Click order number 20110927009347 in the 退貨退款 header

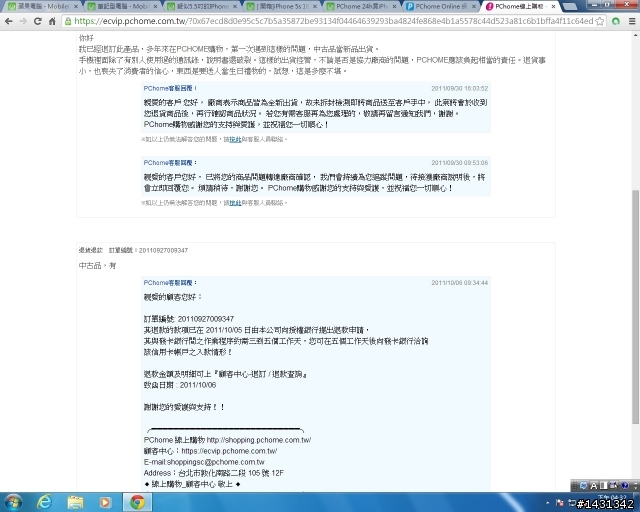point(163,250)
